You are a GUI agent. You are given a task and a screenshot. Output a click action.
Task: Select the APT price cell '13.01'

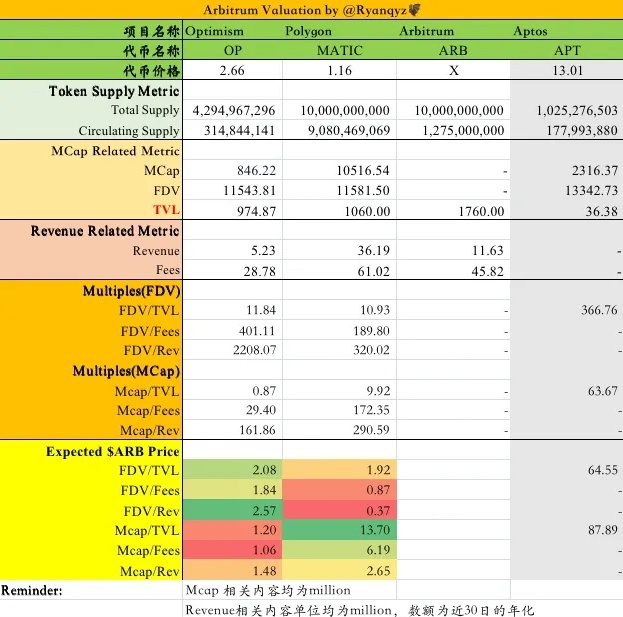coord(567,71)
